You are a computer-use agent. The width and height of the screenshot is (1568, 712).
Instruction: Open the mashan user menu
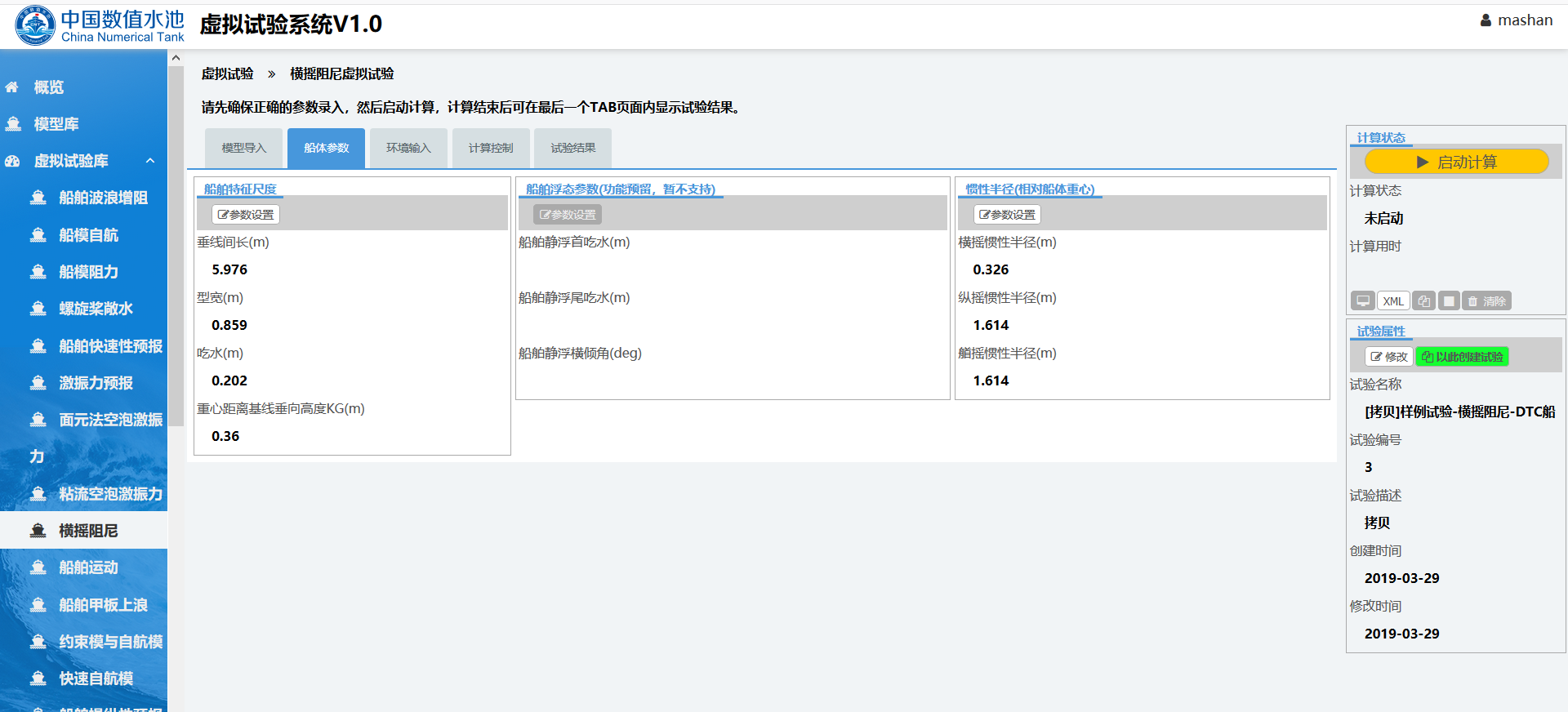coord(1516,20)
